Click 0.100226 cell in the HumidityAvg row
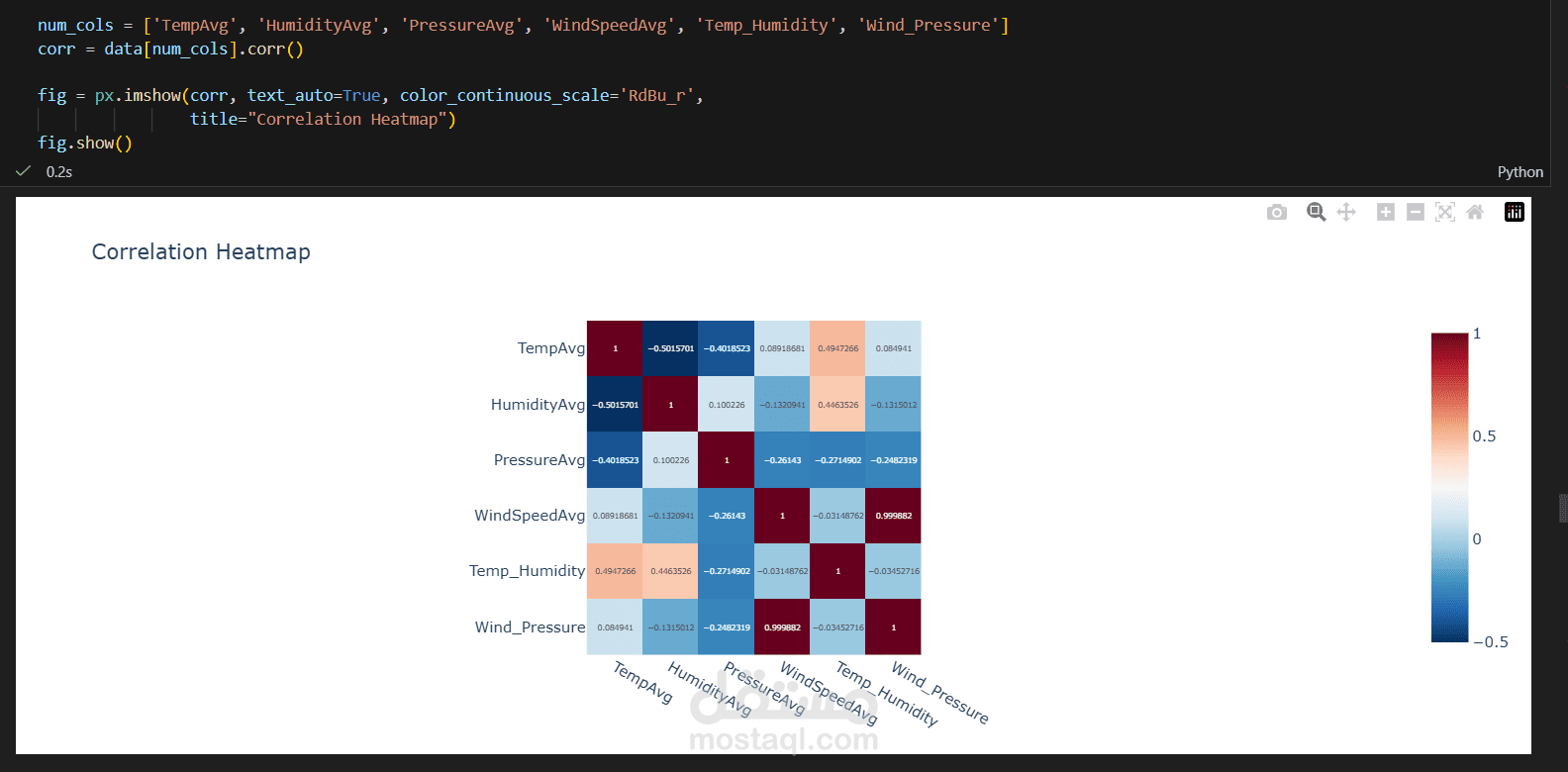 tap(727, 404)
